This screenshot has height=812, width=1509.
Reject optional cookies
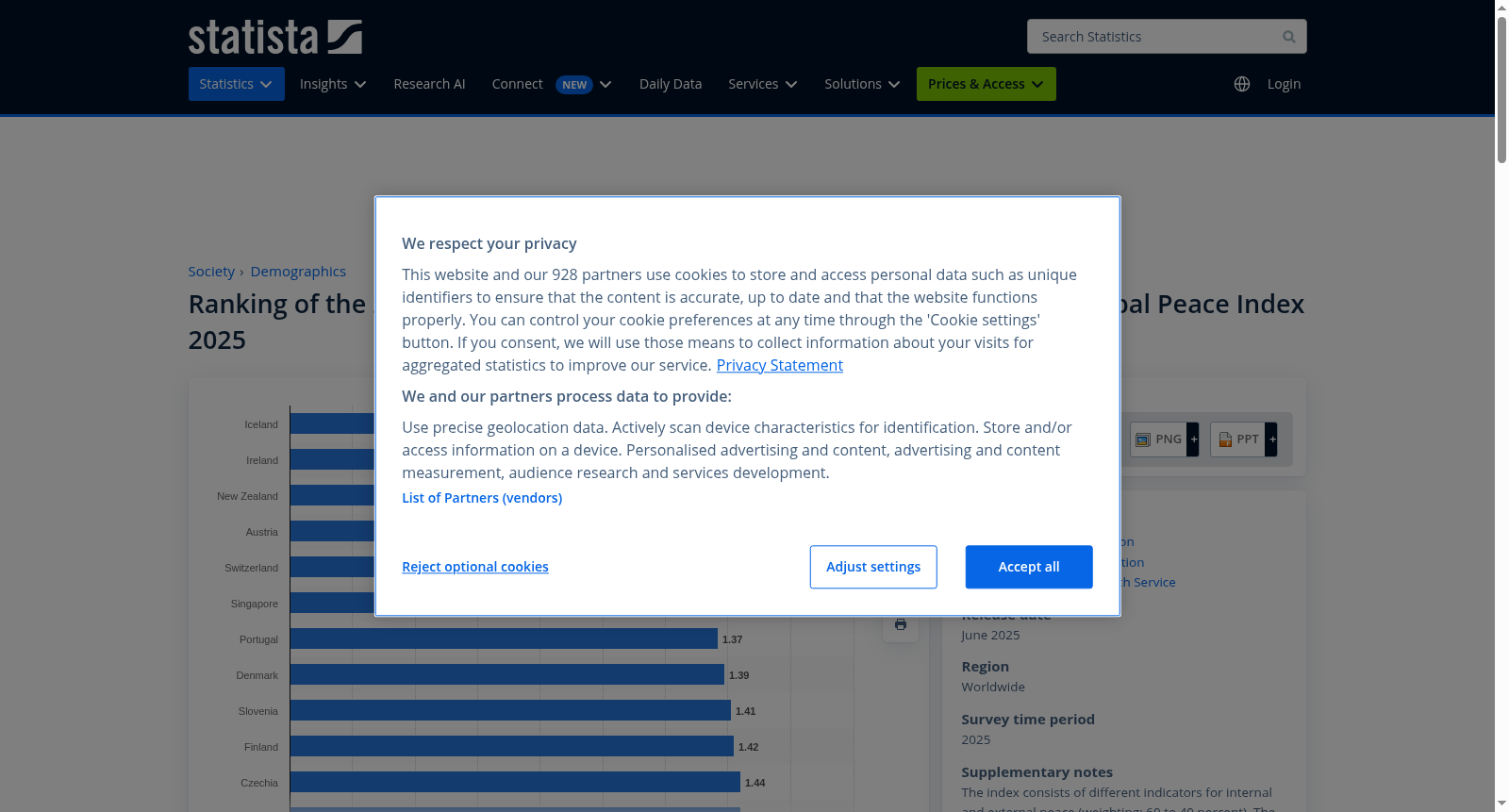click(475, 567)
